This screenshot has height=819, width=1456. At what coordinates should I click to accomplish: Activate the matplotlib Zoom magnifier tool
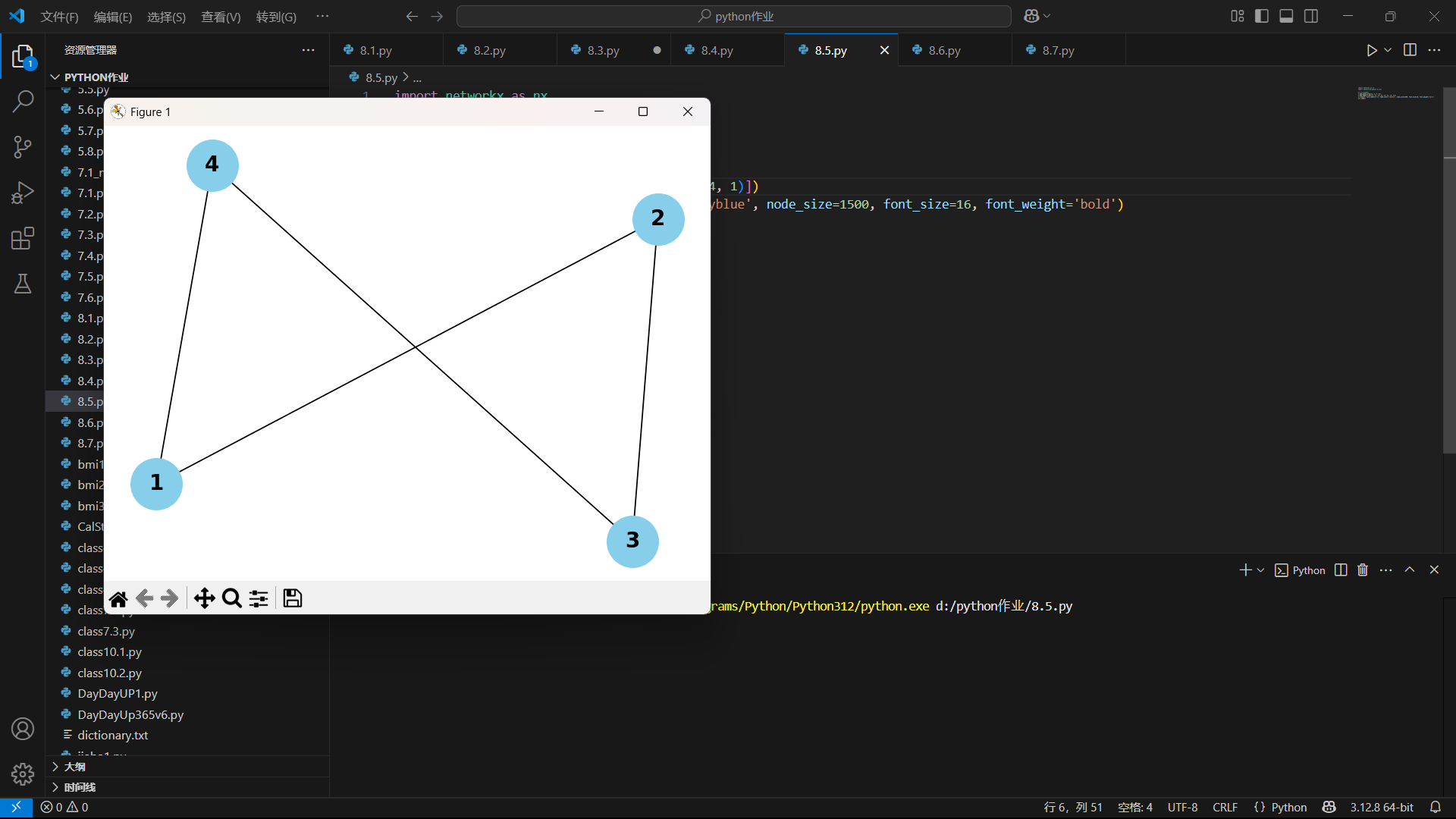click(232, 599)
